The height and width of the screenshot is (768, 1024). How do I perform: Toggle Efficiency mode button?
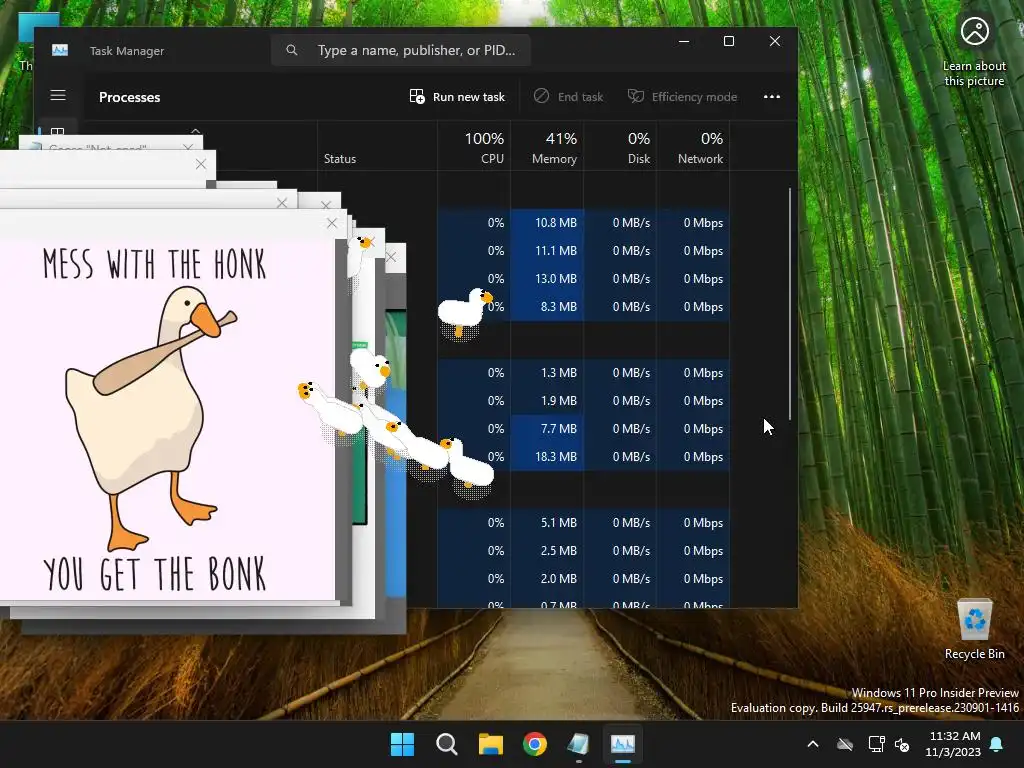click(682, 97)
